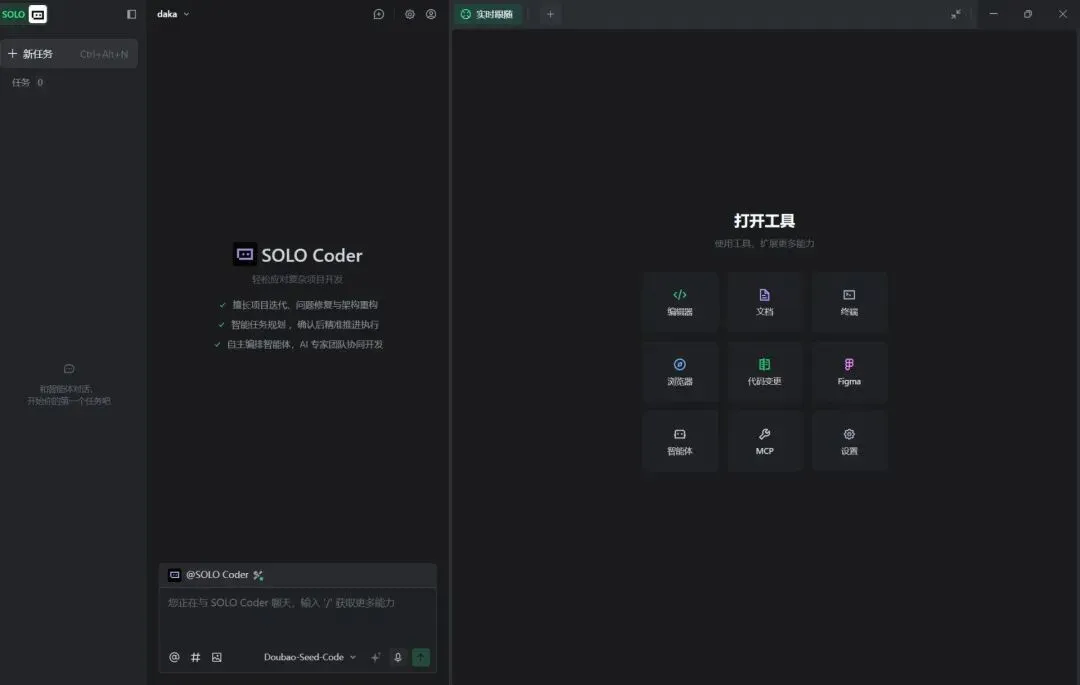Click the sparkle prompt enhance icon
1080x685 pixels.
375,657
